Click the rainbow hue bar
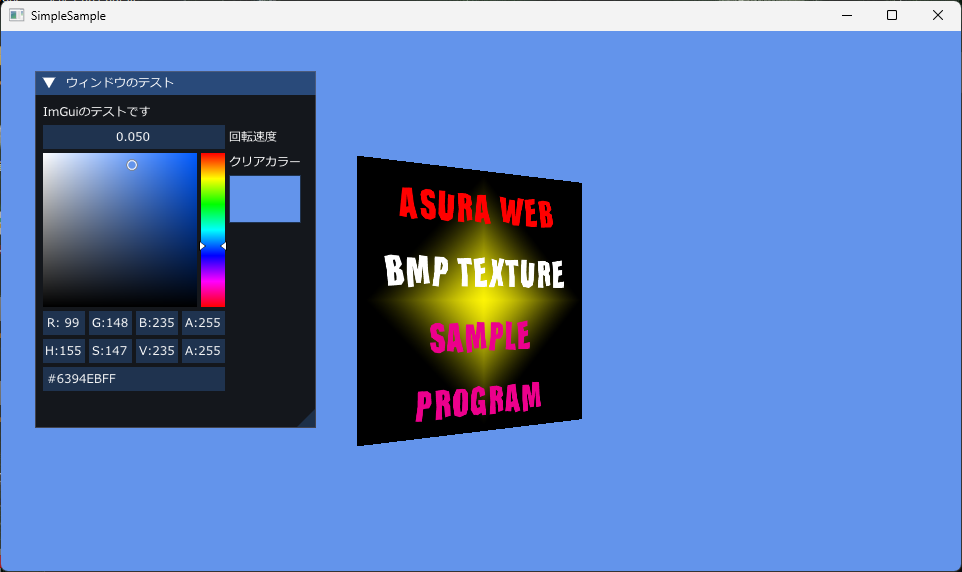The image size is (962, 572). click(x=213, y=230)
